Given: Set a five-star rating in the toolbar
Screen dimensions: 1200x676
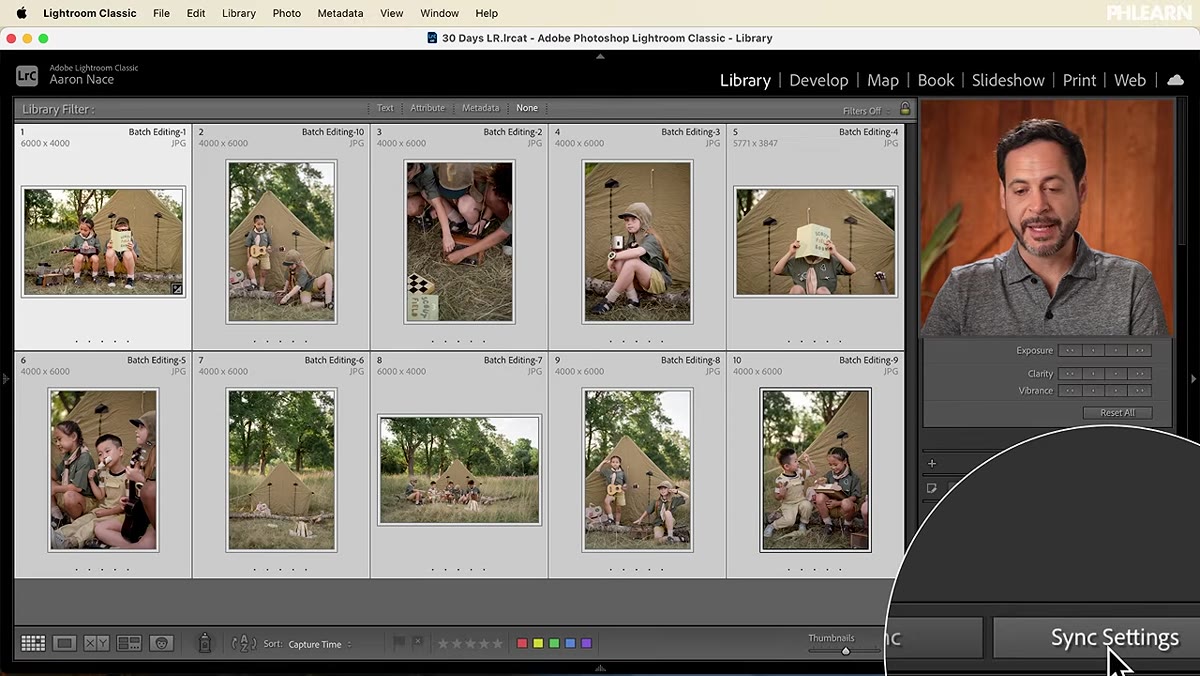Looking at the screenshot, I should [498, 644].
